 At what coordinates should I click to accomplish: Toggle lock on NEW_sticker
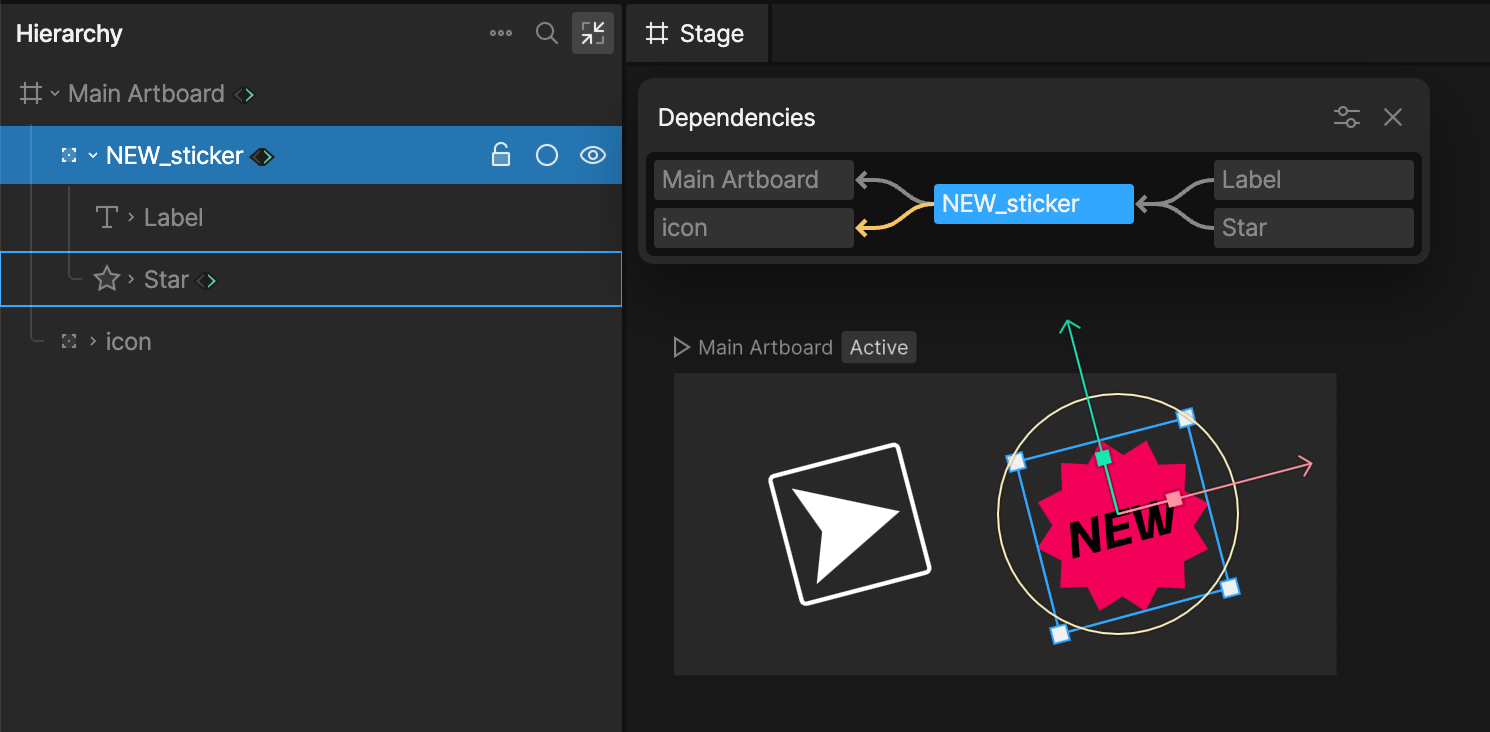[x=501, y=155]
